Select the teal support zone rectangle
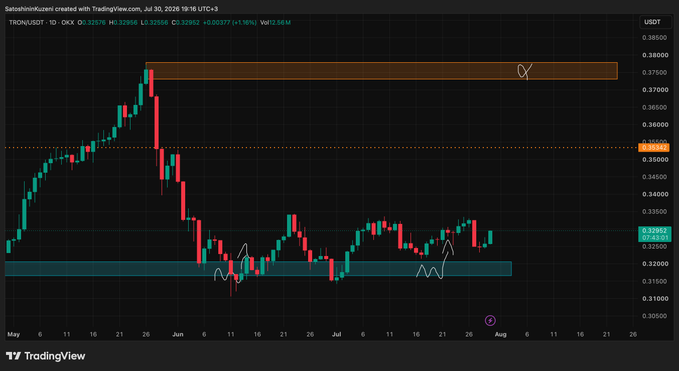The height and width of the screenshot is (371, 679). pos(258,268)
